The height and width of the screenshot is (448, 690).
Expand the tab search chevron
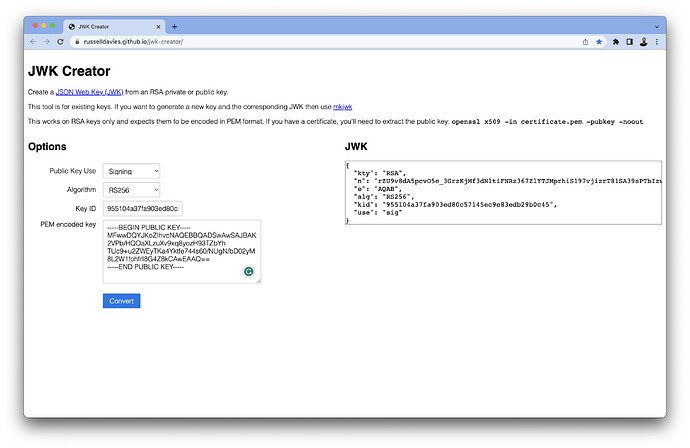[x=657, y=27]
